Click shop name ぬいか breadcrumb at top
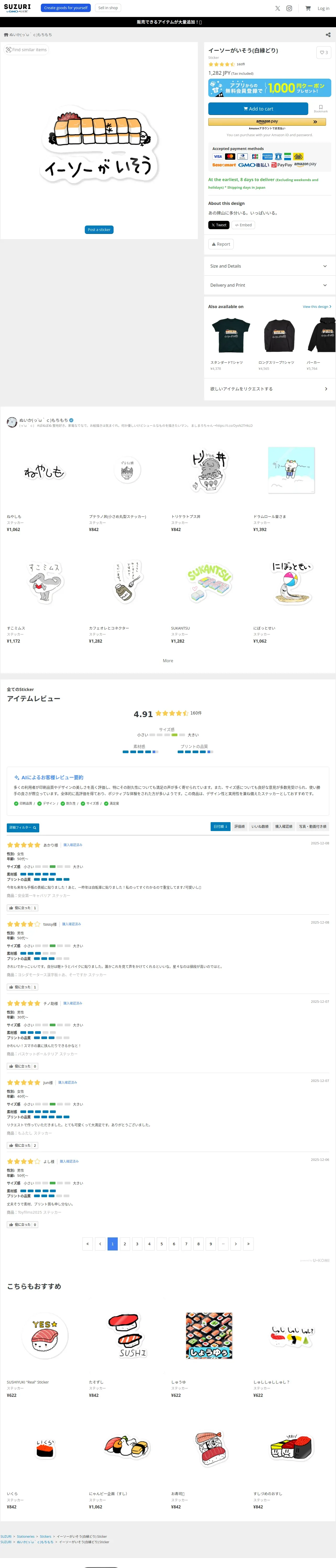The width and height of the screenshot is (336, 1568). pos(31,35)
